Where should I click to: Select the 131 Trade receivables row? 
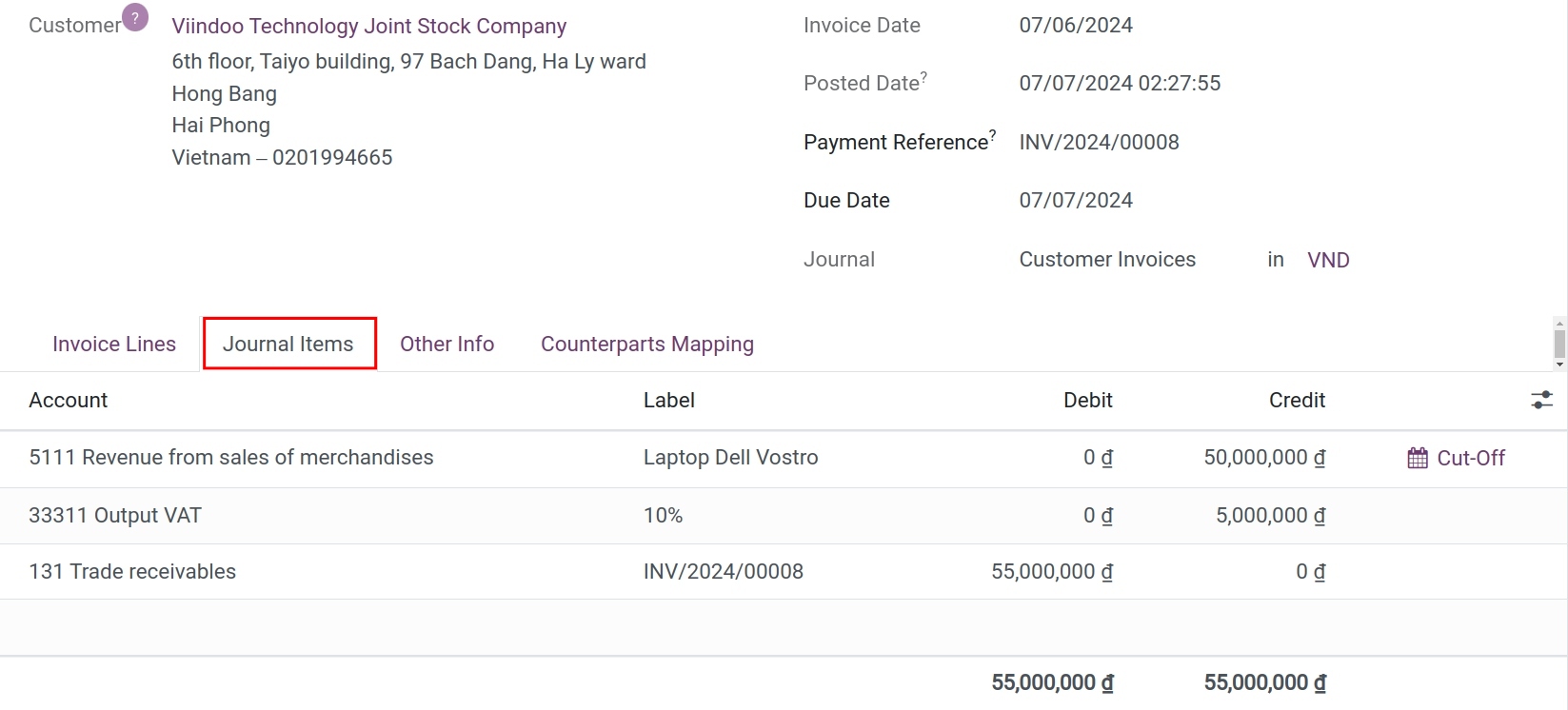[x=132, y=571]
